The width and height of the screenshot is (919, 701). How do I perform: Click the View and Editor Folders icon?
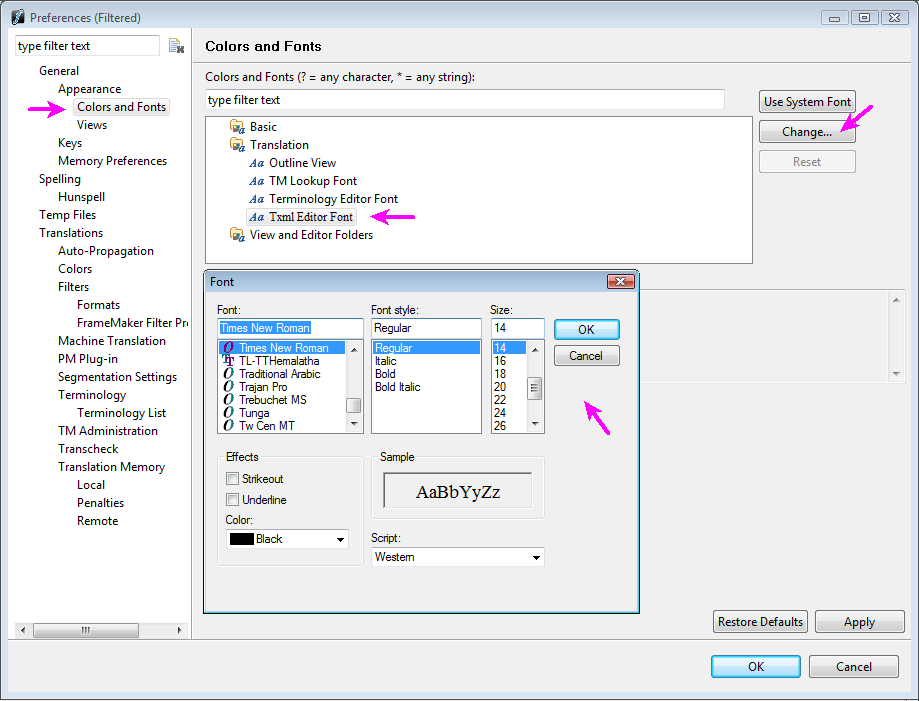click(237, 235)
